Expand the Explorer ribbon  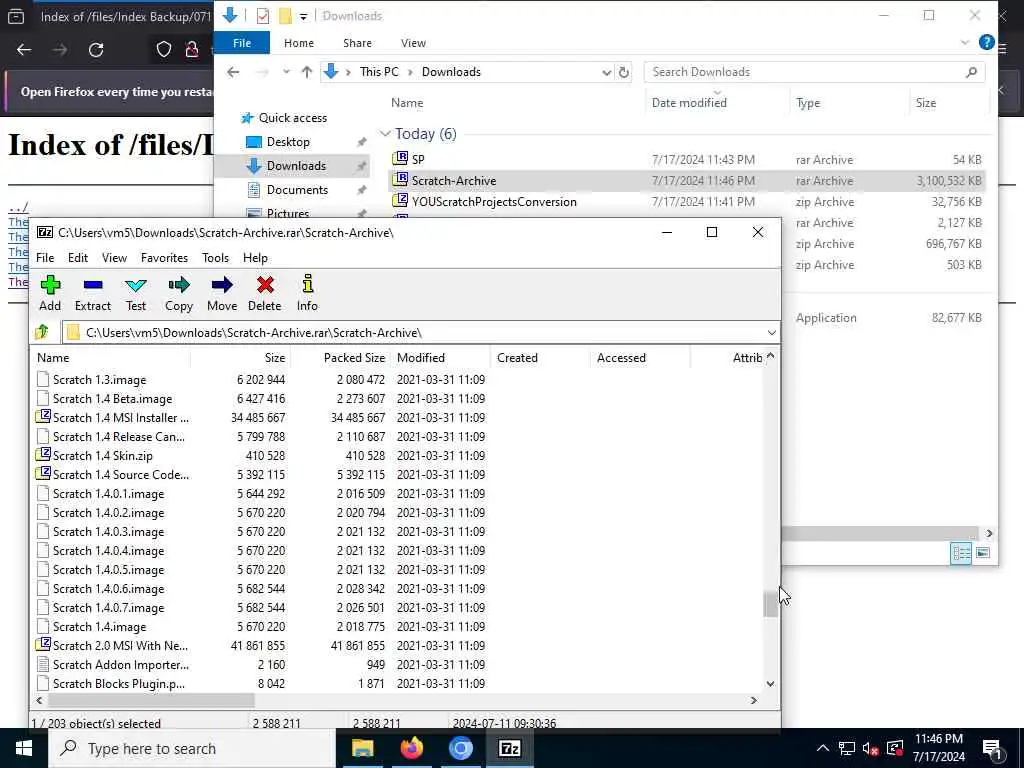[965, 42]
